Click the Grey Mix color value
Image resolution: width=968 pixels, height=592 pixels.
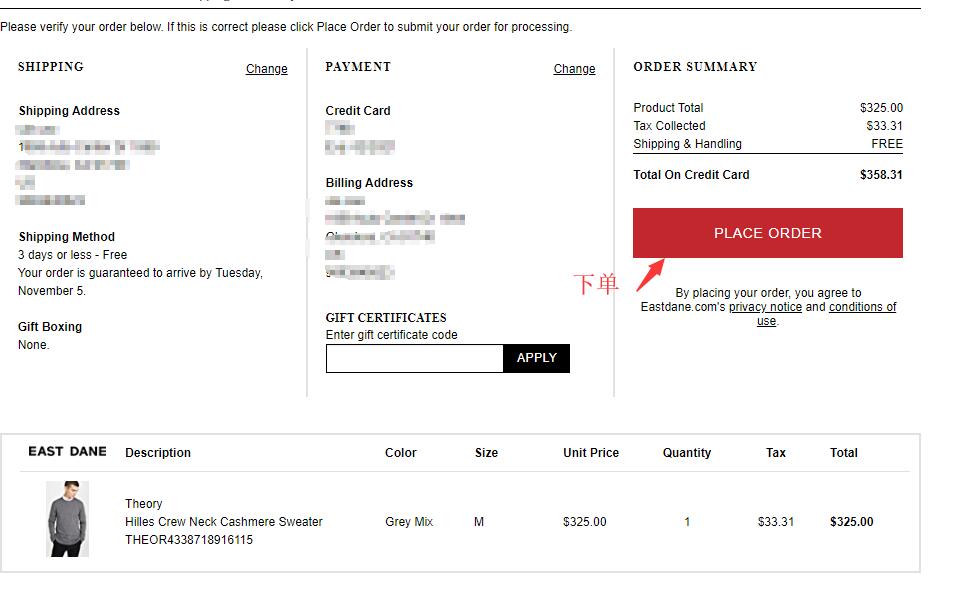tap(409, 522)
